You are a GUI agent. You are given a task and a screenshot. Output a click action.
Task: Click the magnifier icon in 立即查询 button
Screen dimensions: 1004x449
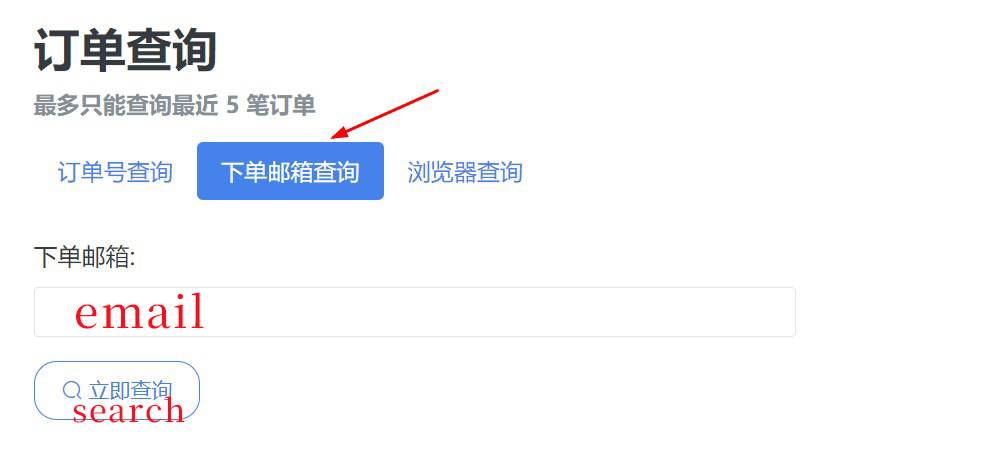coord(72,389)
